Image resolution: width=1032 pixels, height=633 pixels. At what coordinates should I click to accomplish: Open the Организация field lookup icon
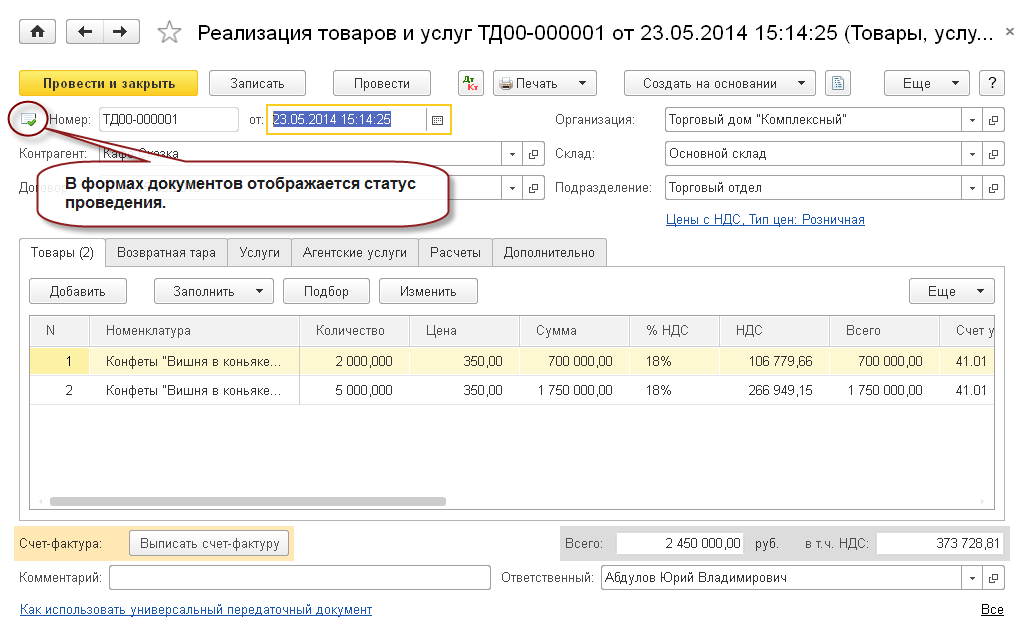(993, 120)
